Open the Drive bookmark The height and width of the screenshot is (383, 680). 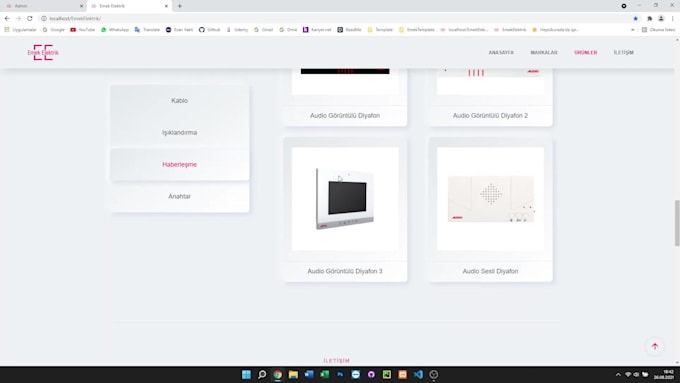[x=288, y=30]
